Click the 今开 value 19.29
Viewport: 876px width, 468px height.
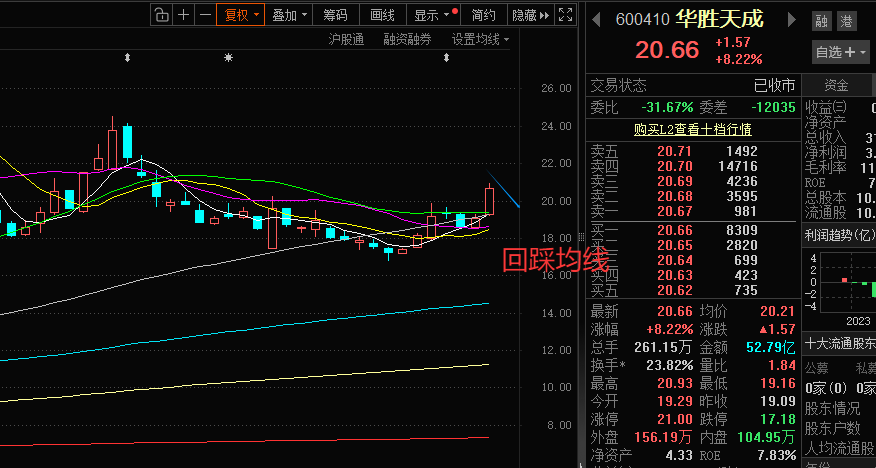click(674, 402)
